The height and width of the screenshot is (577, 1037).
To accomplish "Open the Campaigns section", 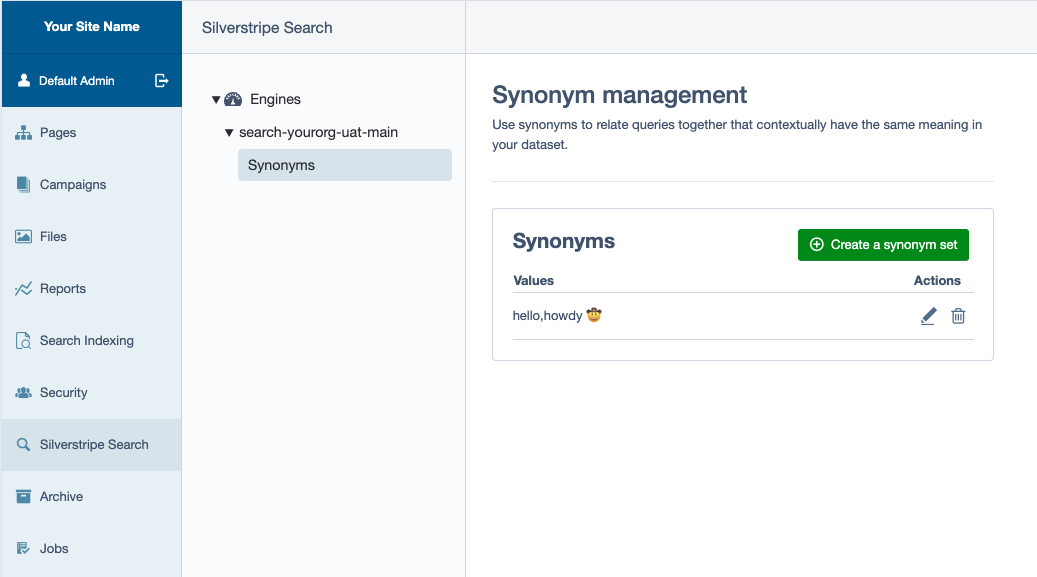I will click(x=92, y=185).
